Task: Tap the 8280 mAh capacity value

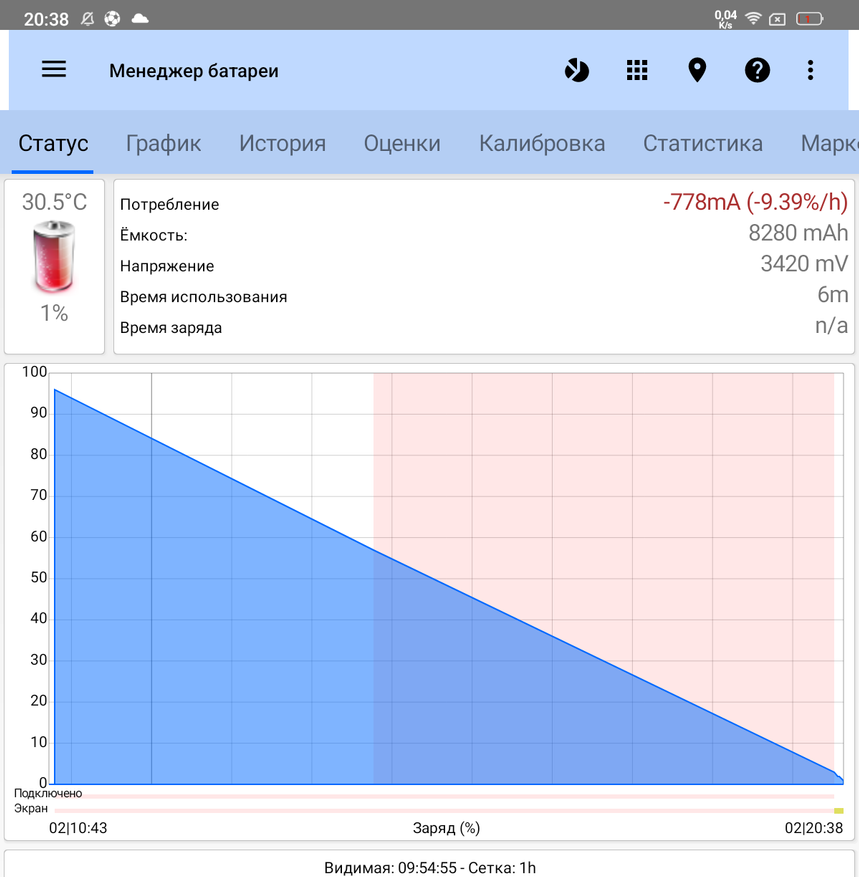Action: [x=798, y=233]
